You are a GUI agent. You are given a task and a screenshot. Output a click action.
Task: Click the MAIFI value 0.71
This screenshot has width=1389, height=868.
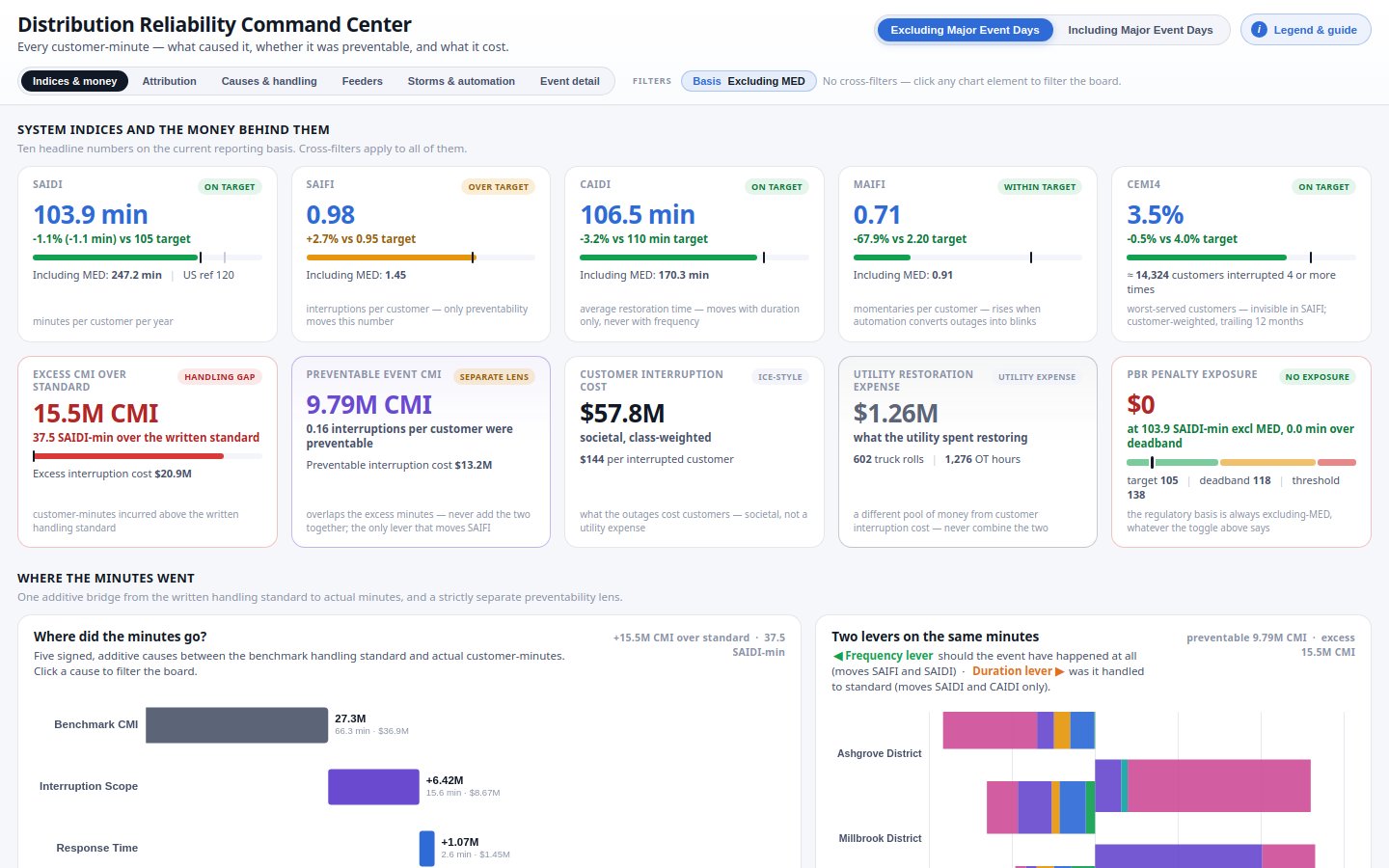[x=877, y=214]
